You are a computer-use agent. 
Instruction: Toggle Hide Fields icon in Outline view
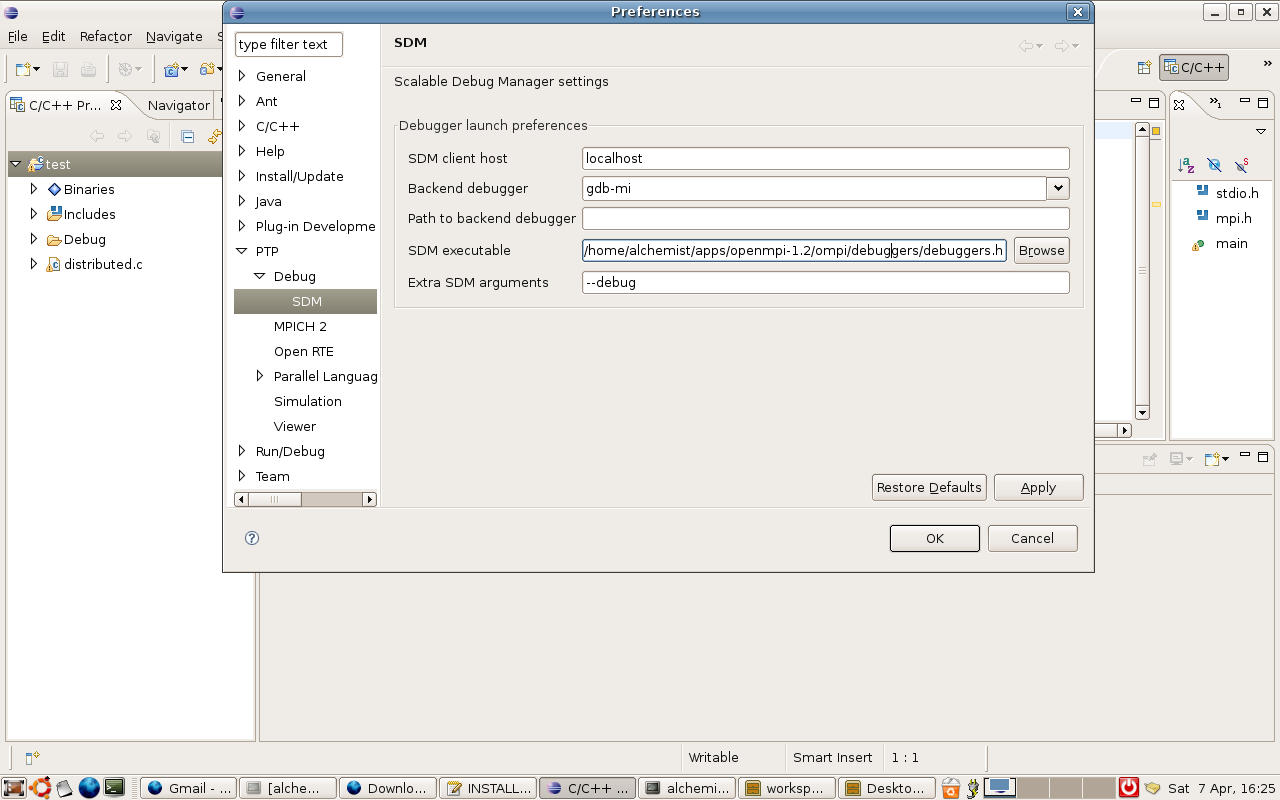[1214, 165]
